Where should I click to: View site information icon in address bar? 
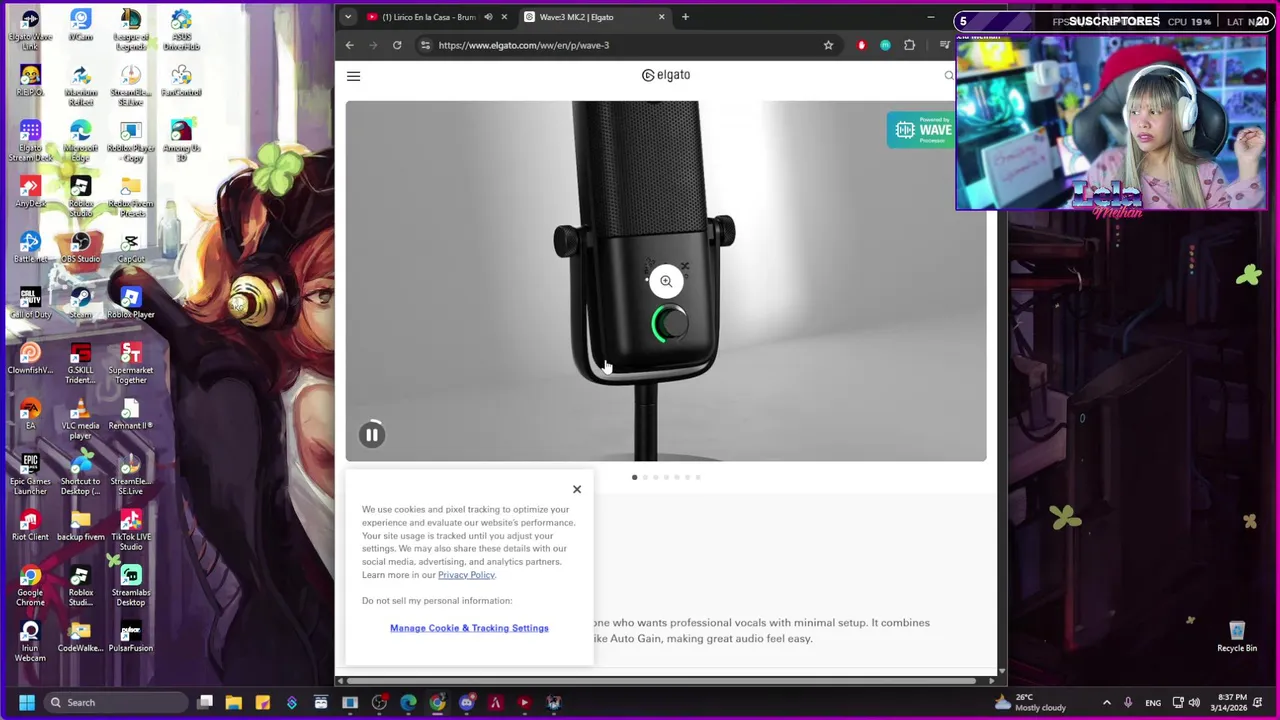pyautogui.click(x=425, y=45)
